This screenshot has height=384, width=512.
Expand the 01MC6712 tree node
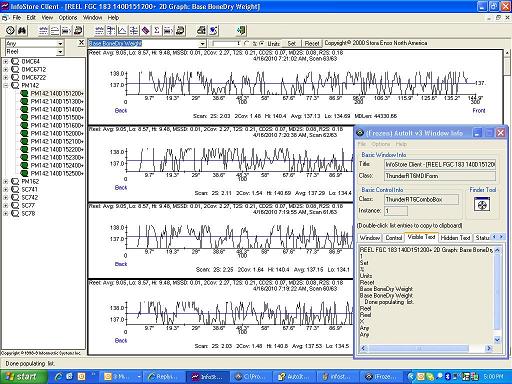tap(6, 69)
